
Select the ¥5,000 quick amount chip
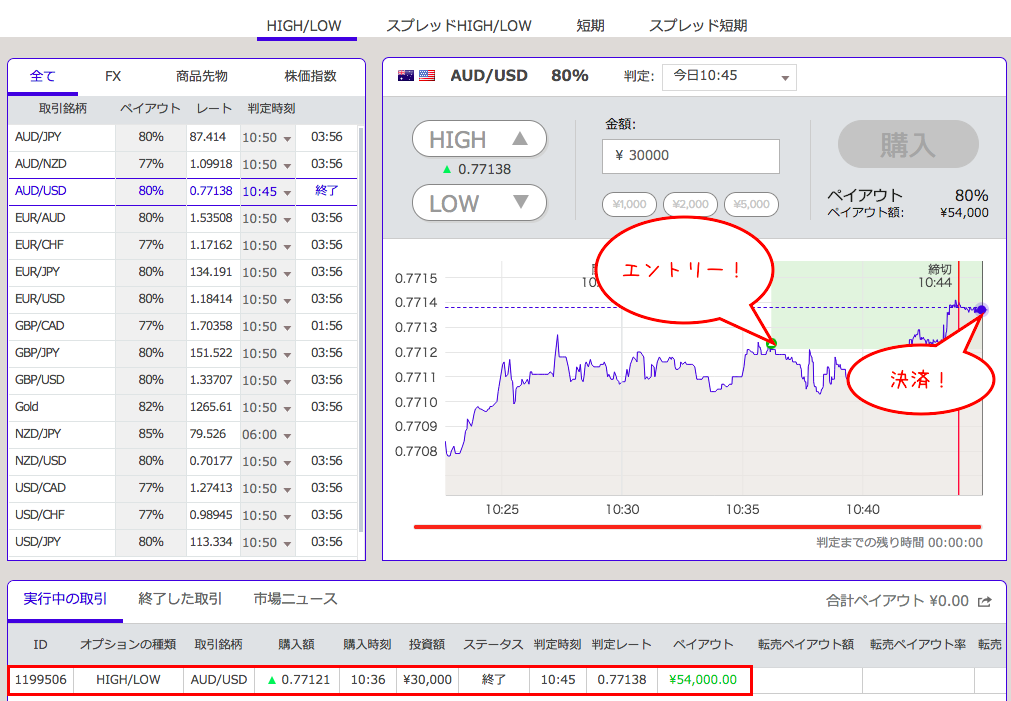[x=750, y=204]
